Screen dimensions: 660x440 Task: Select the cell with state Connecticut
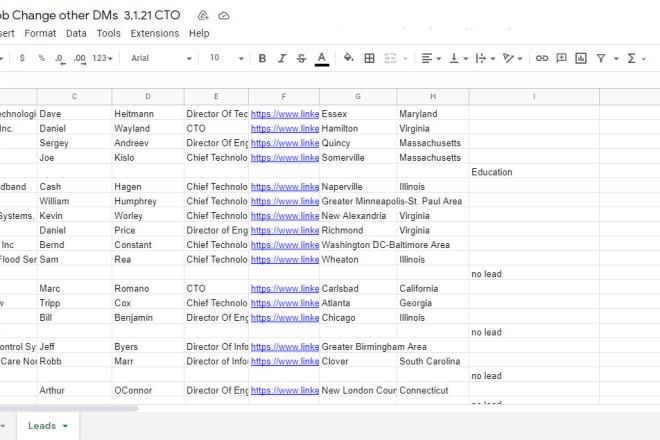[433, 390]
